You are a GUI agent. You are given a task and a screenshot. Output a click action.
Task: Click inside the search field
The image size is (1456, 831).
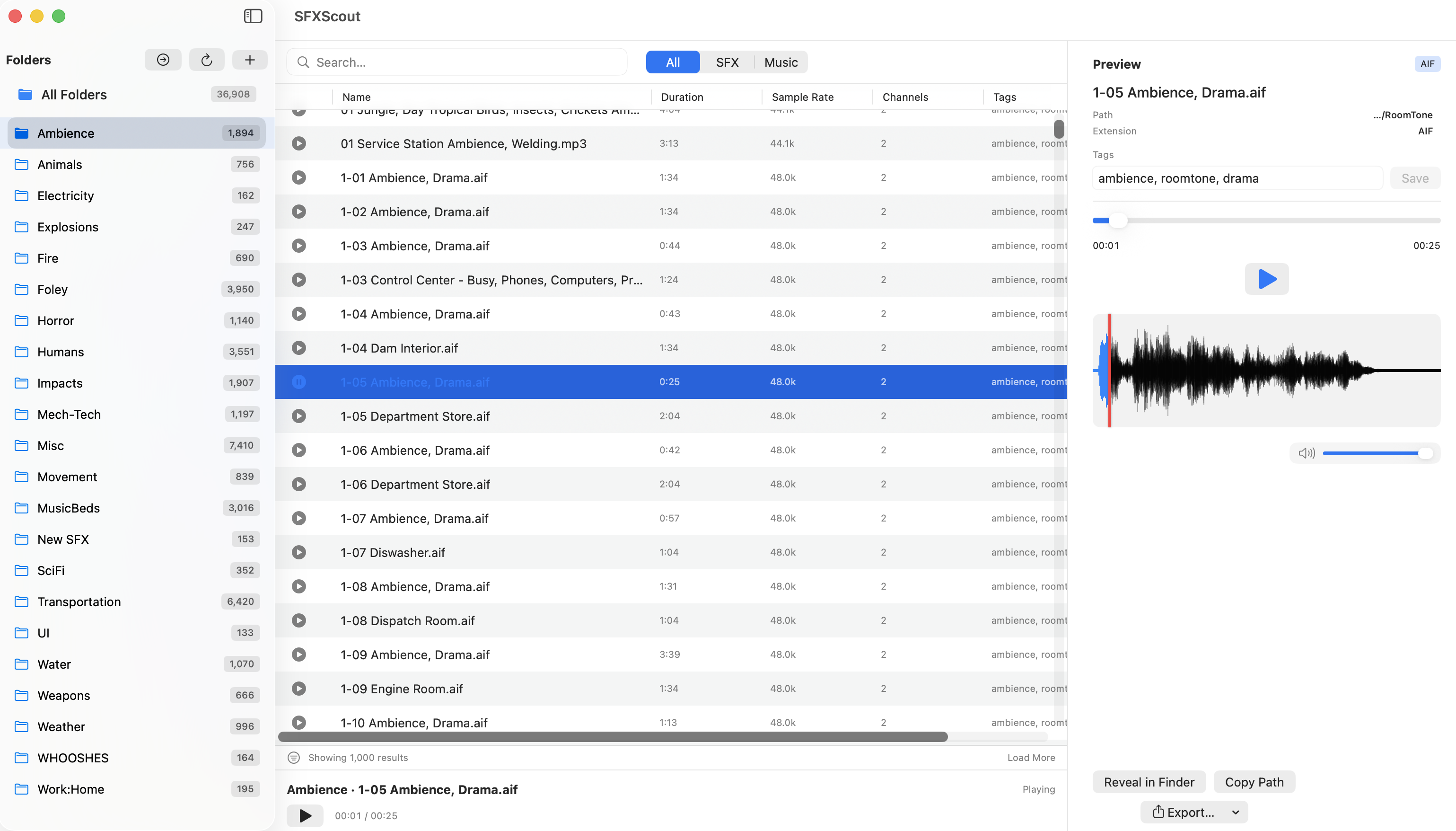click(x=456, y=62)
